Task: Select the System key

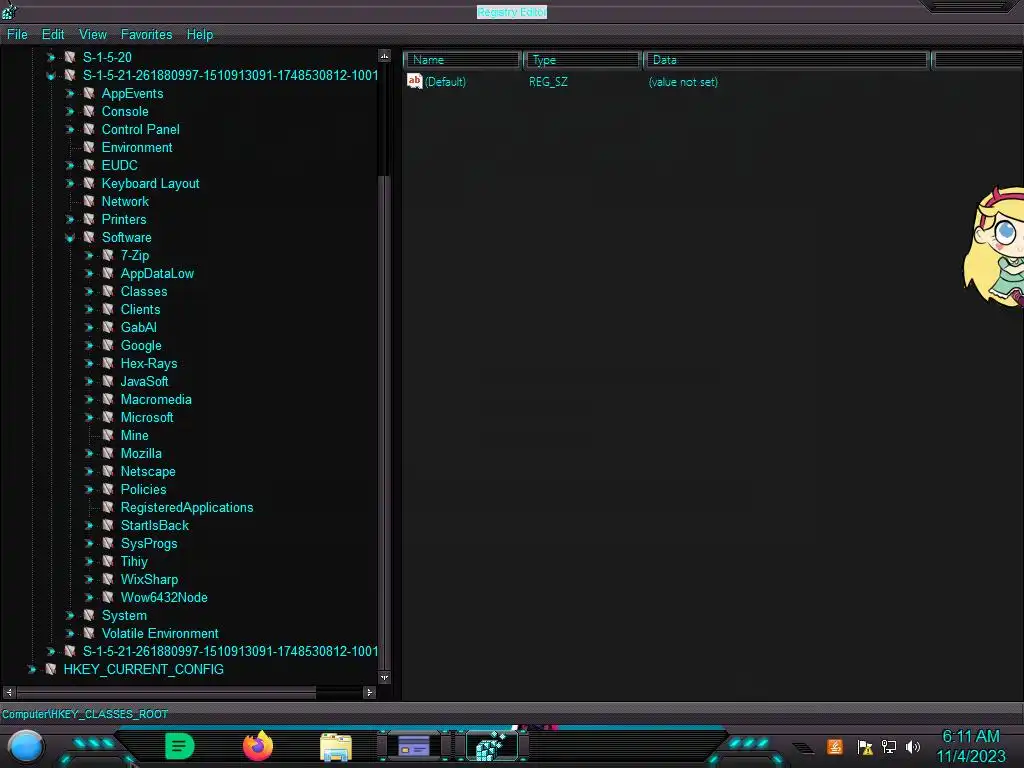Action: pos(124,616)
